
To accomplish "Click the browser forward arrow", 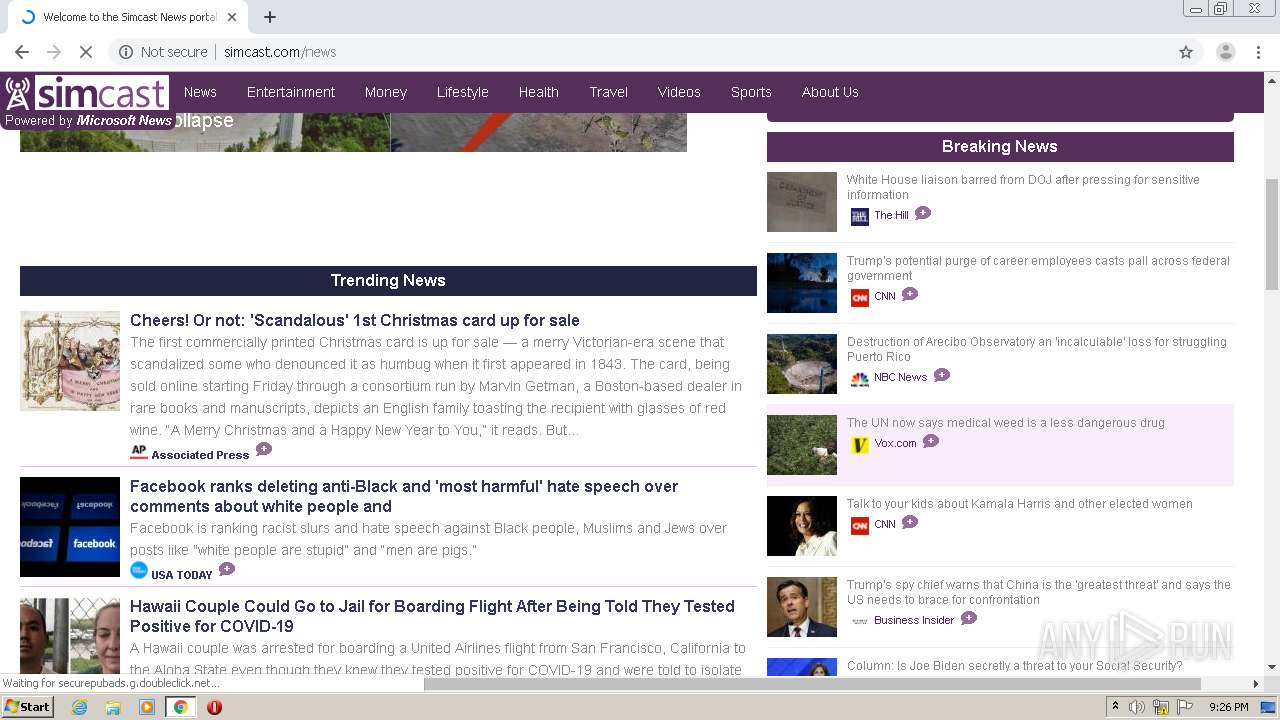I will (54, 52).
